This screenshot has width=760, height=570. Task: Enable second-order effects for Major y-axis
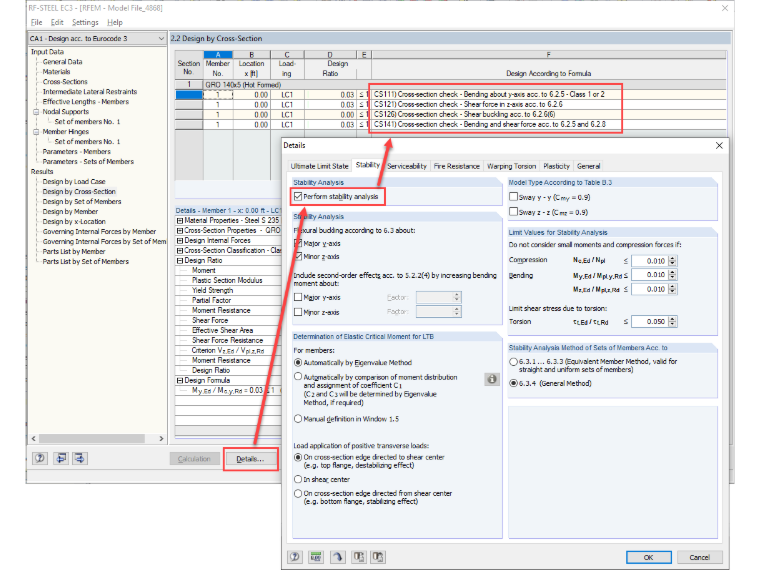(298, 297)
